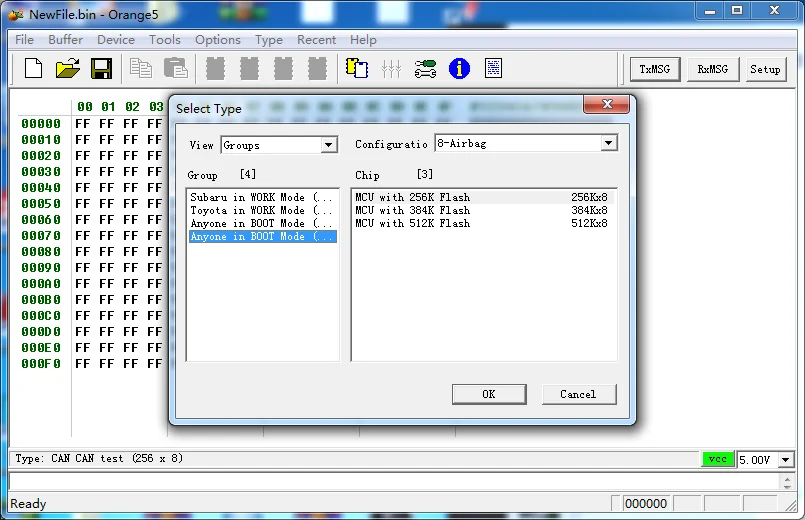Screen dimensions: 805x520
Task: Click the third gray chip toolbar icon
Action: 283,68
